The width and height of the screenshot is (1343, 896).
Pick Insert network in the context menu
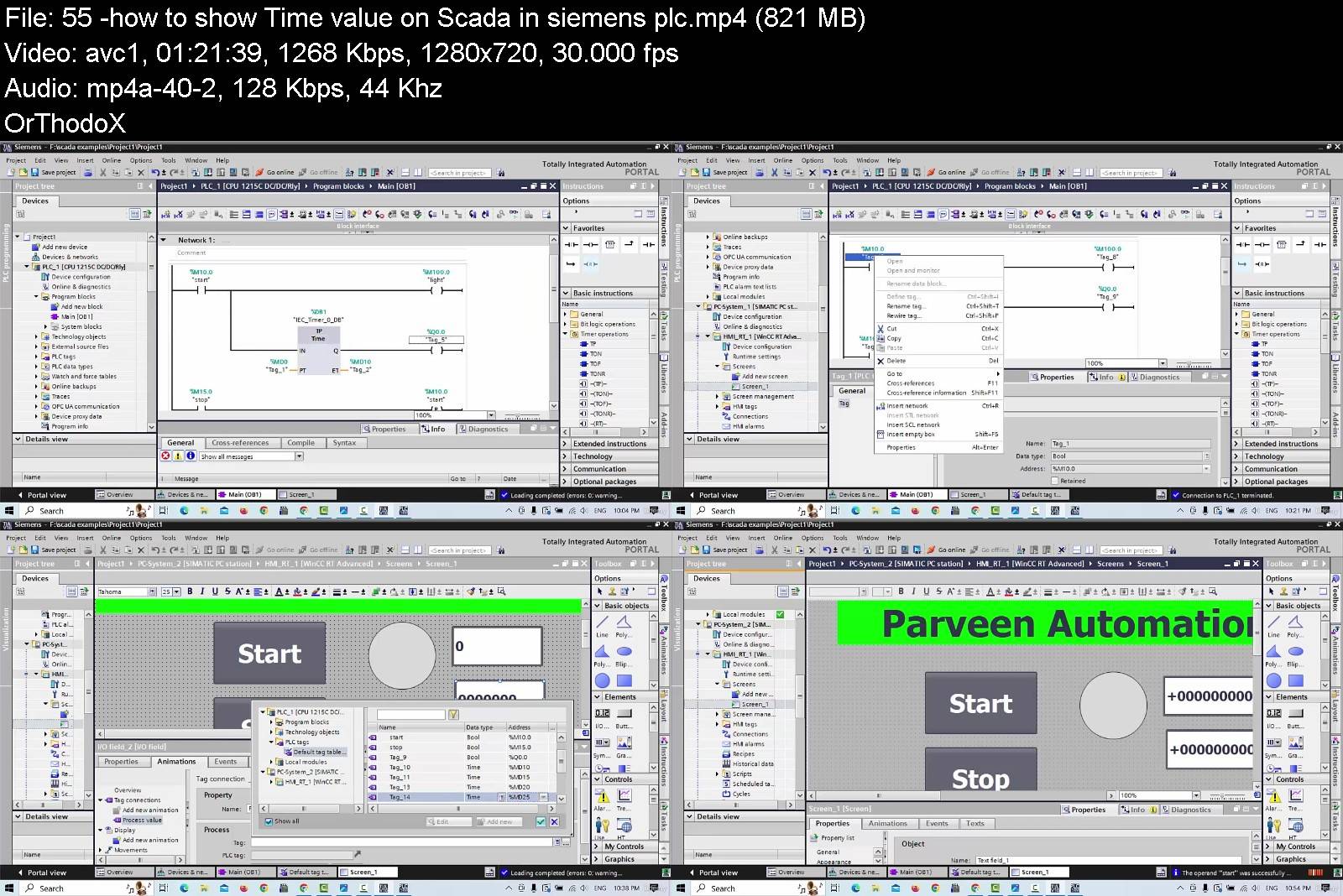tap(938, 406)
